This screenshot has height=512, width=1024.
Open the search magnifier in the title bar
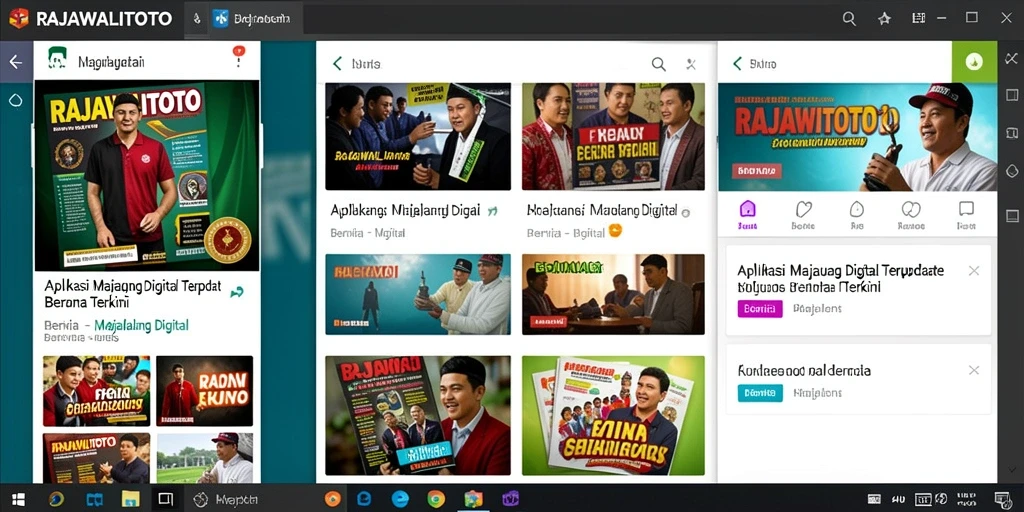849,19
